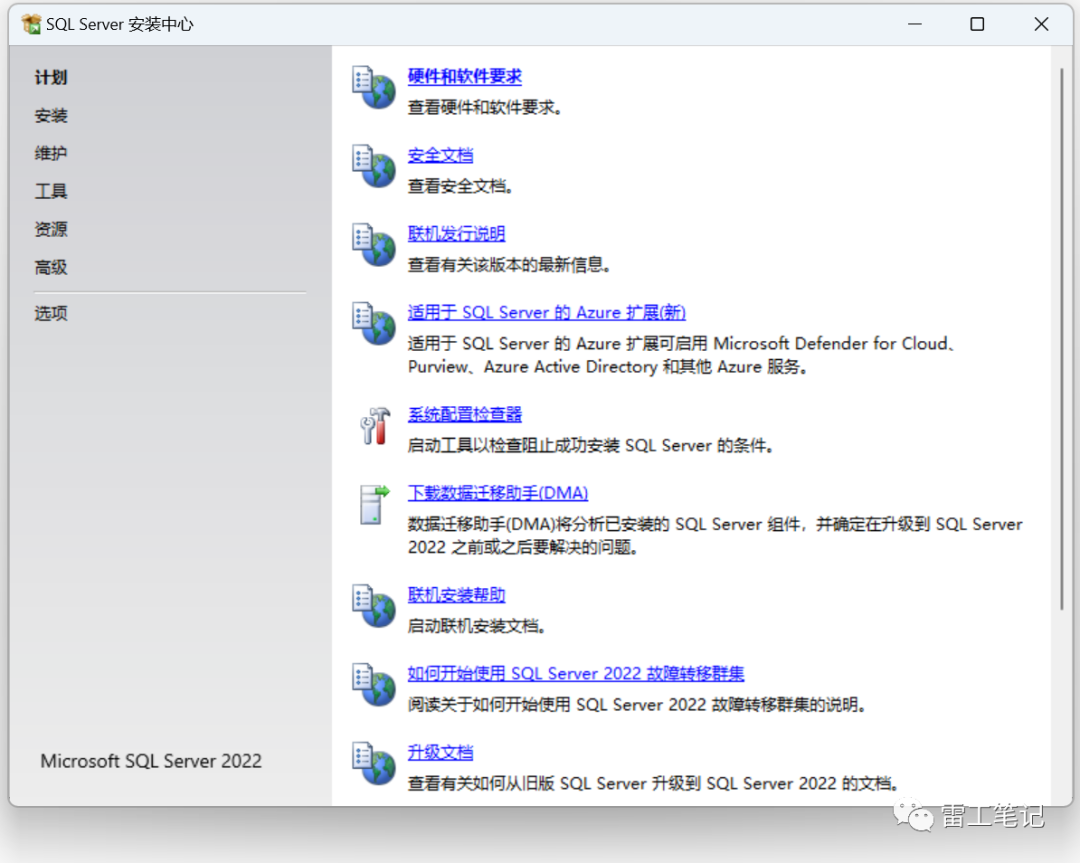Screen dimensions: 1080x863
Task: Open 如何开始使用 SQL Server 2022 故障转移群集 link
Action: coord(575,673)
